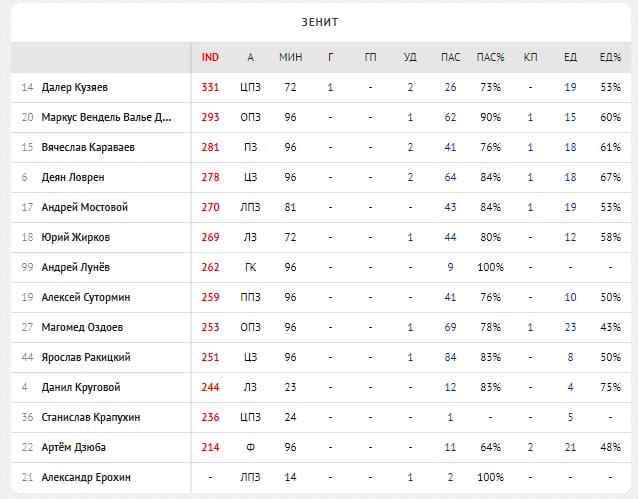Sort table by IND column header
Image resolution: width=638 pixels, height=499 pixels.
click(x=210, y=57)
